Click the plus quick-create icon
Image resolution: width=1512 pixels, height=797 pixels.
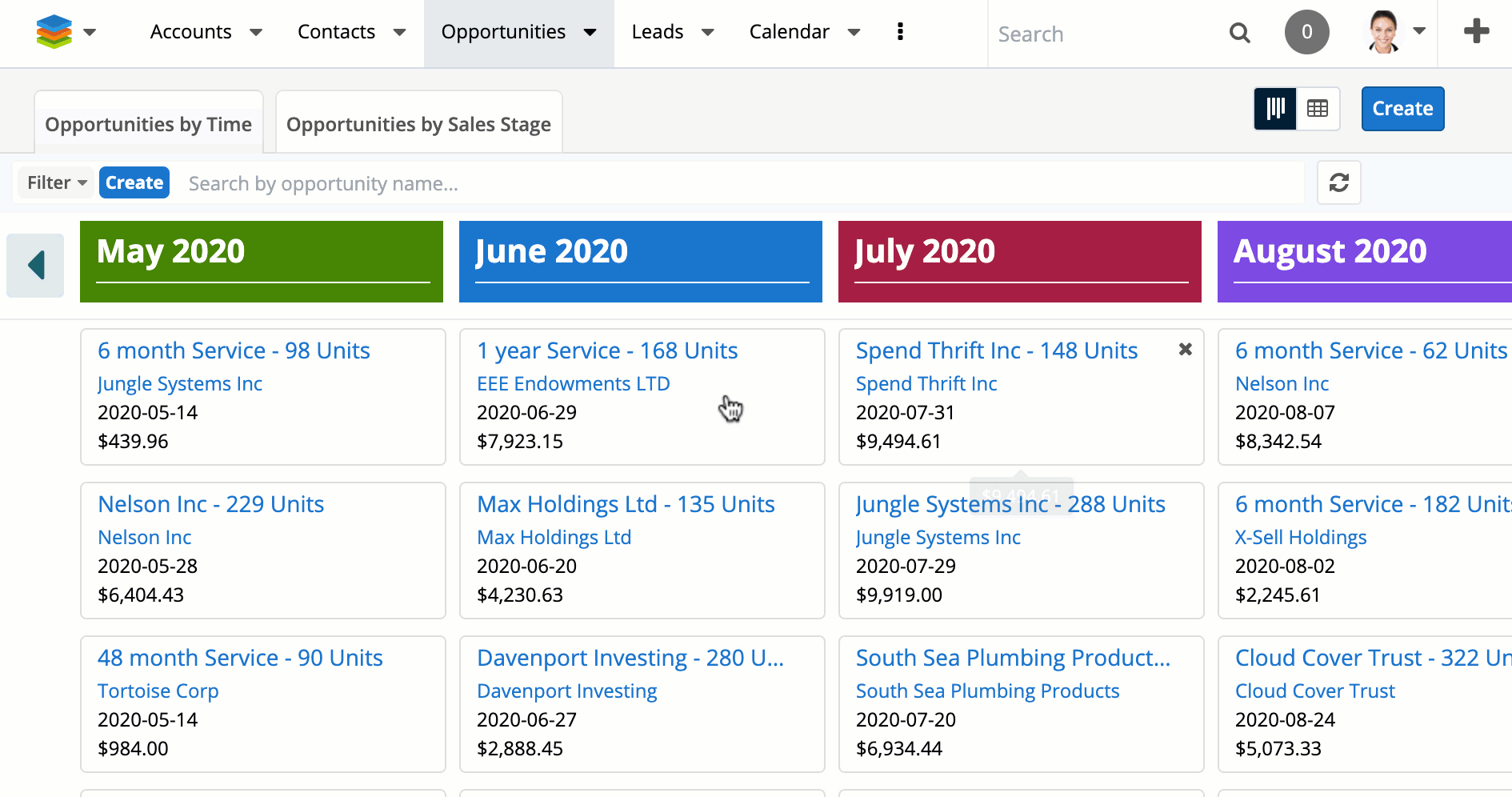(x=1476, y=32)
